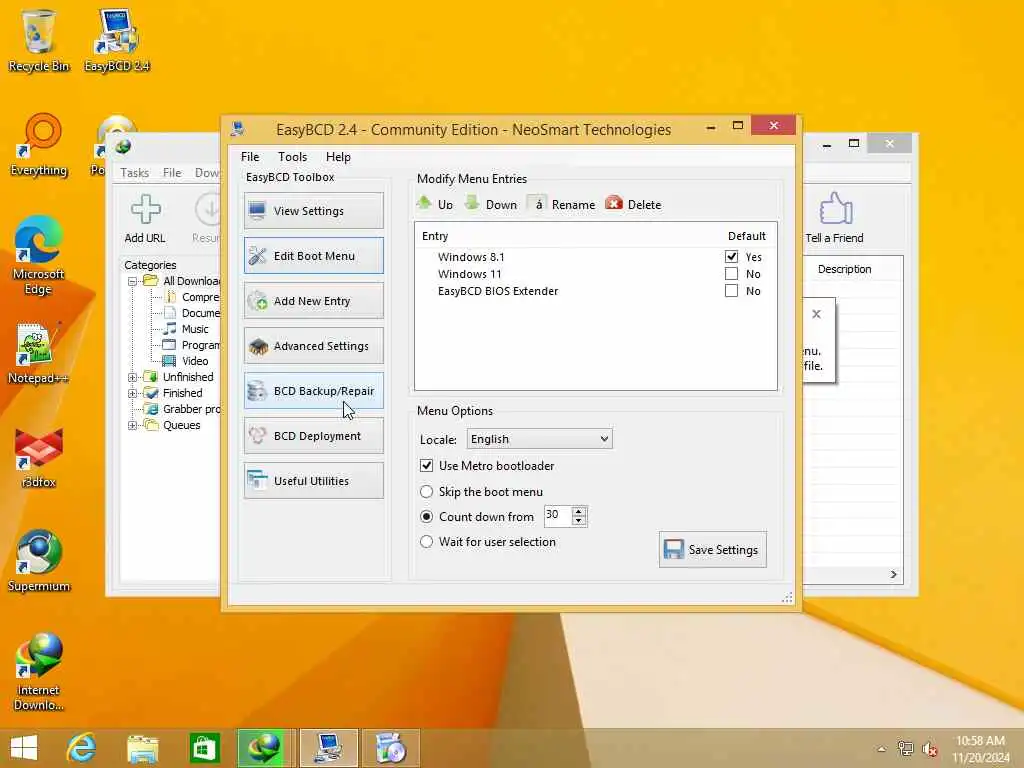Screen dimensions: 1024x768
Task: Switch to download manager taskbar icon
Action: 265,748
